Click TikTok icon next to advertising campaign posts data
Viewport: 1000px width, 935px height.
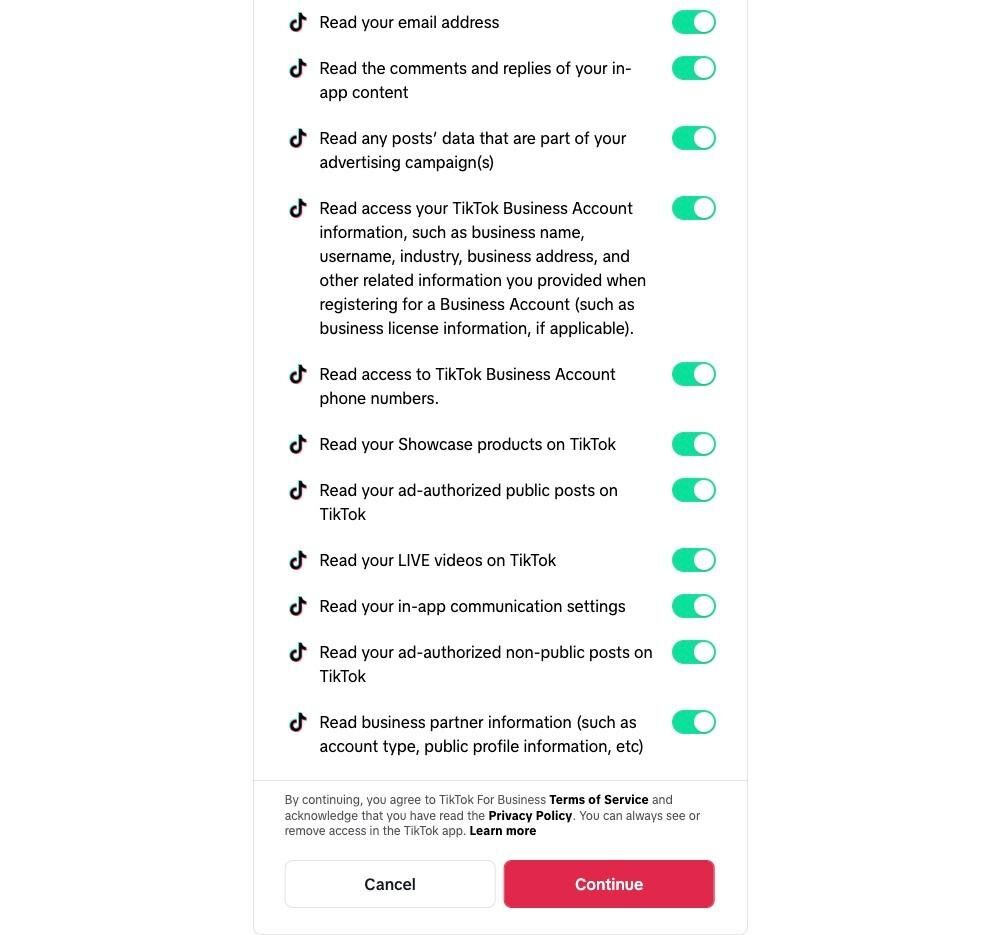298,138
